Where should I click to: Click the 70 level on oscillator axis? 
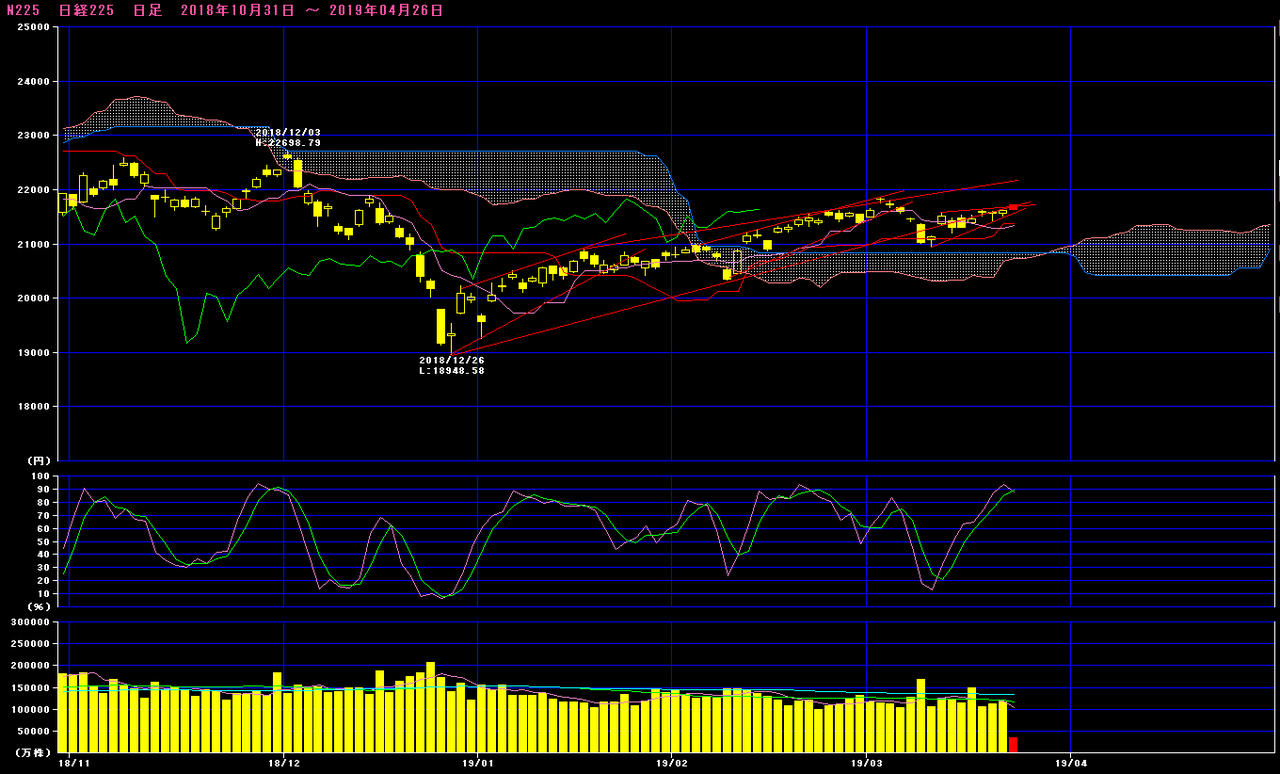tap(43, 516)
